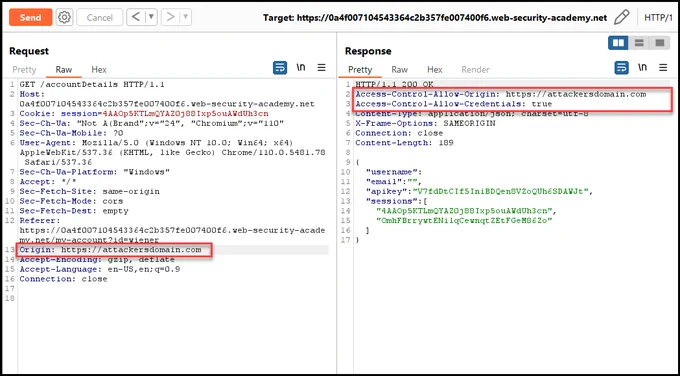Toggle non-printable \n characters in Request
The height and width of the screenshot is (376, 680).
click(301, 68)
